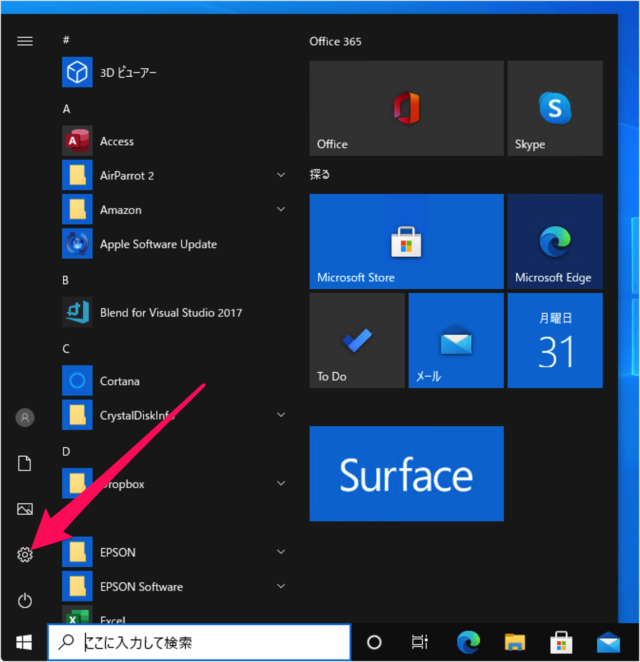The width and height of the screenshot is (640, 662).
Task: Click the user account avatar icon
Action: pyautogui.click(x=25, y=417)
